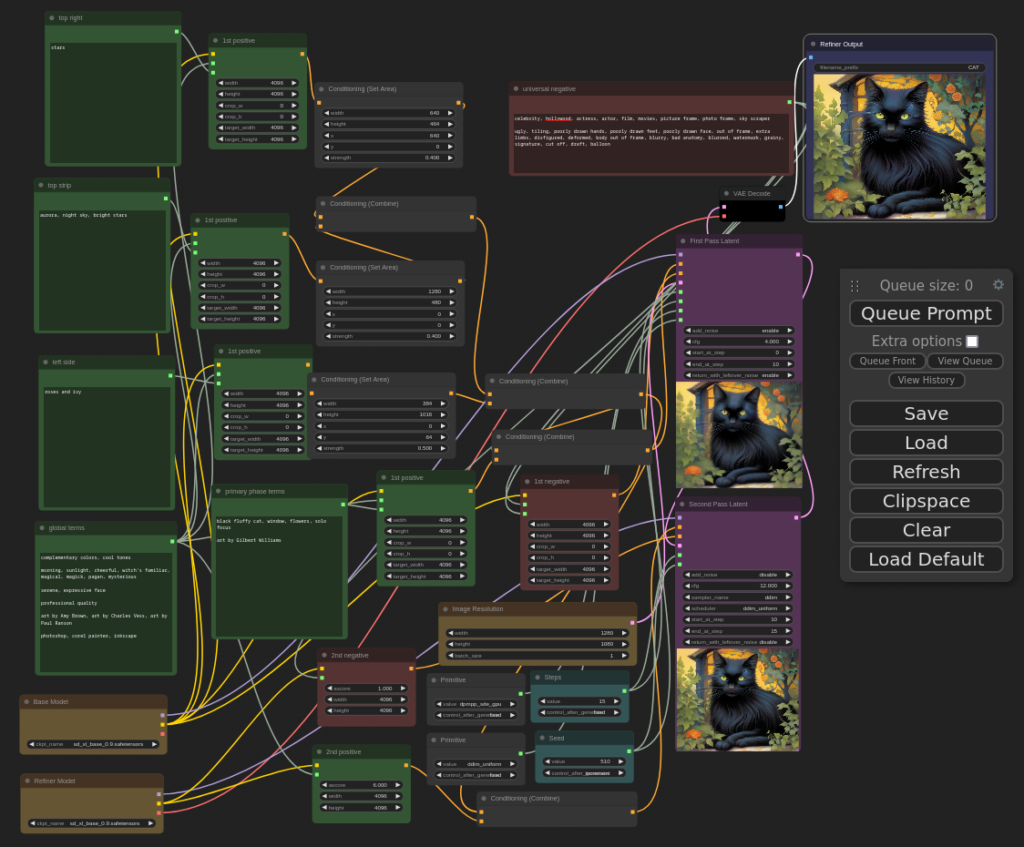Open the settings gear in the queue panel

pyautogui.click(x=998, y=285)
